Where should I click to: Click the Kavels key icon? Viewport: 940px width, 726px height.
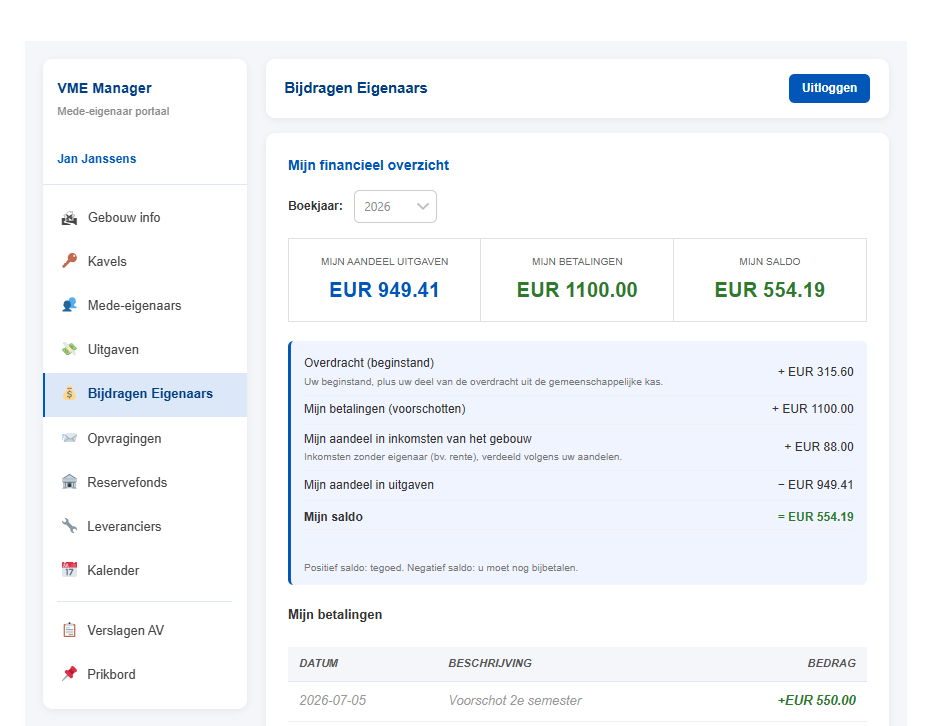[x=70, y=261]
